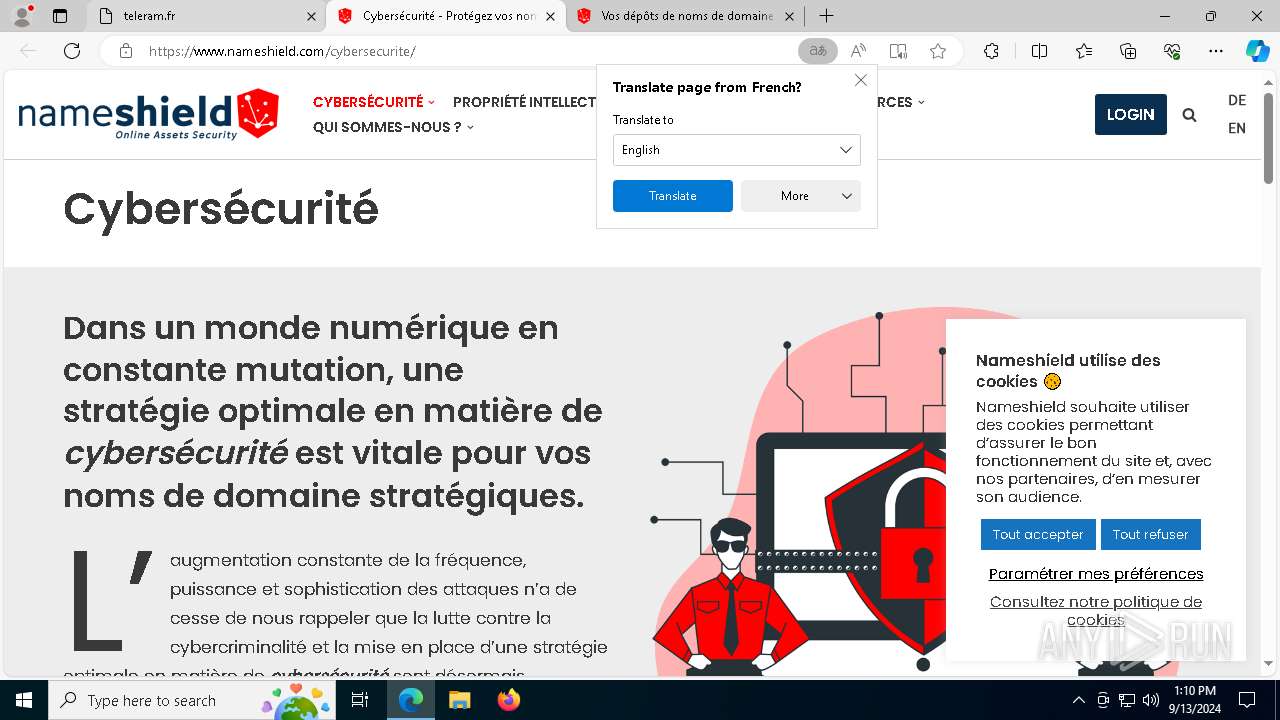Open the Translate to language dropdown
This screenshot has height=720, width=1280.
click(x=737, y=150)
